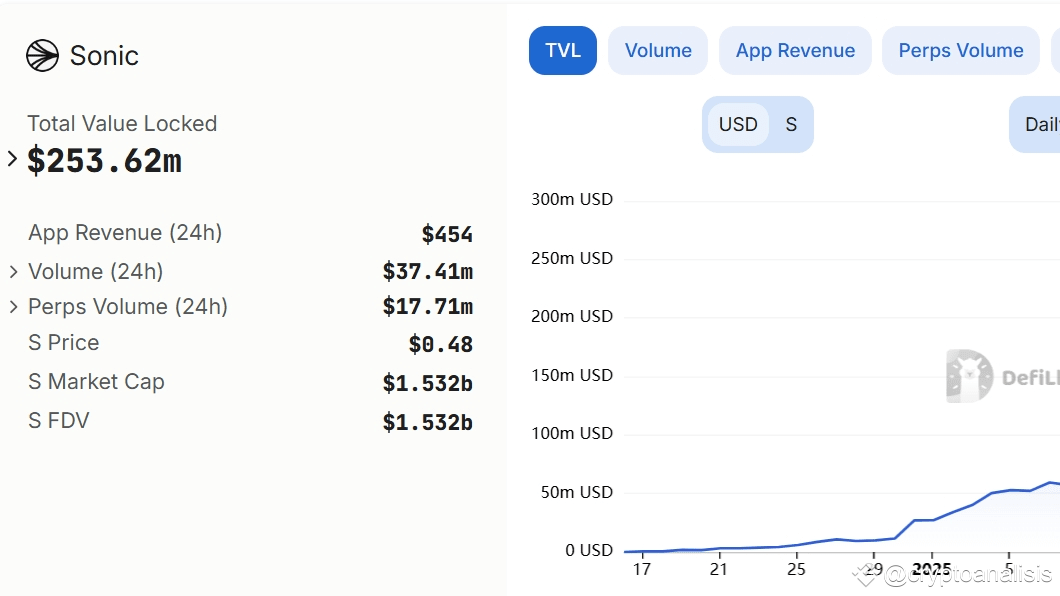1060x596 pixels.
Task: Click the App Revenue (24h) label
Action: click(125, 232)
